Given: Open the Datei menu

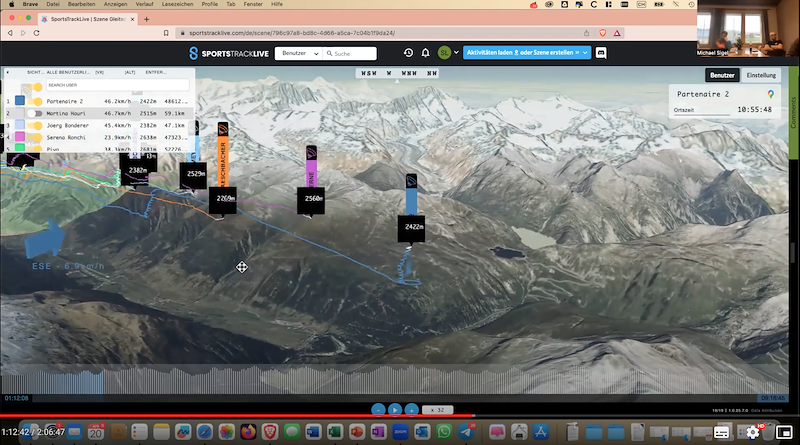Looking at the screenshot, I should pos(53,4).
